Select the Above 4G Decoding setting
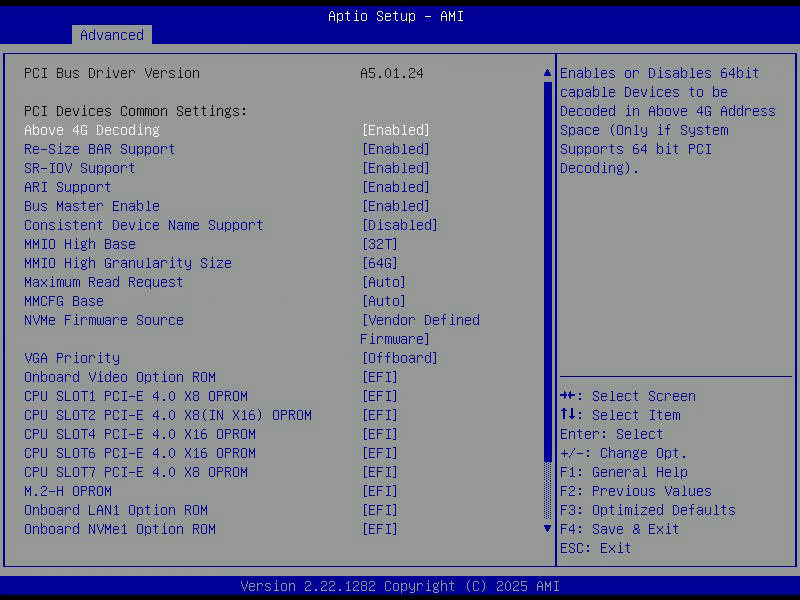 [92, 130]
